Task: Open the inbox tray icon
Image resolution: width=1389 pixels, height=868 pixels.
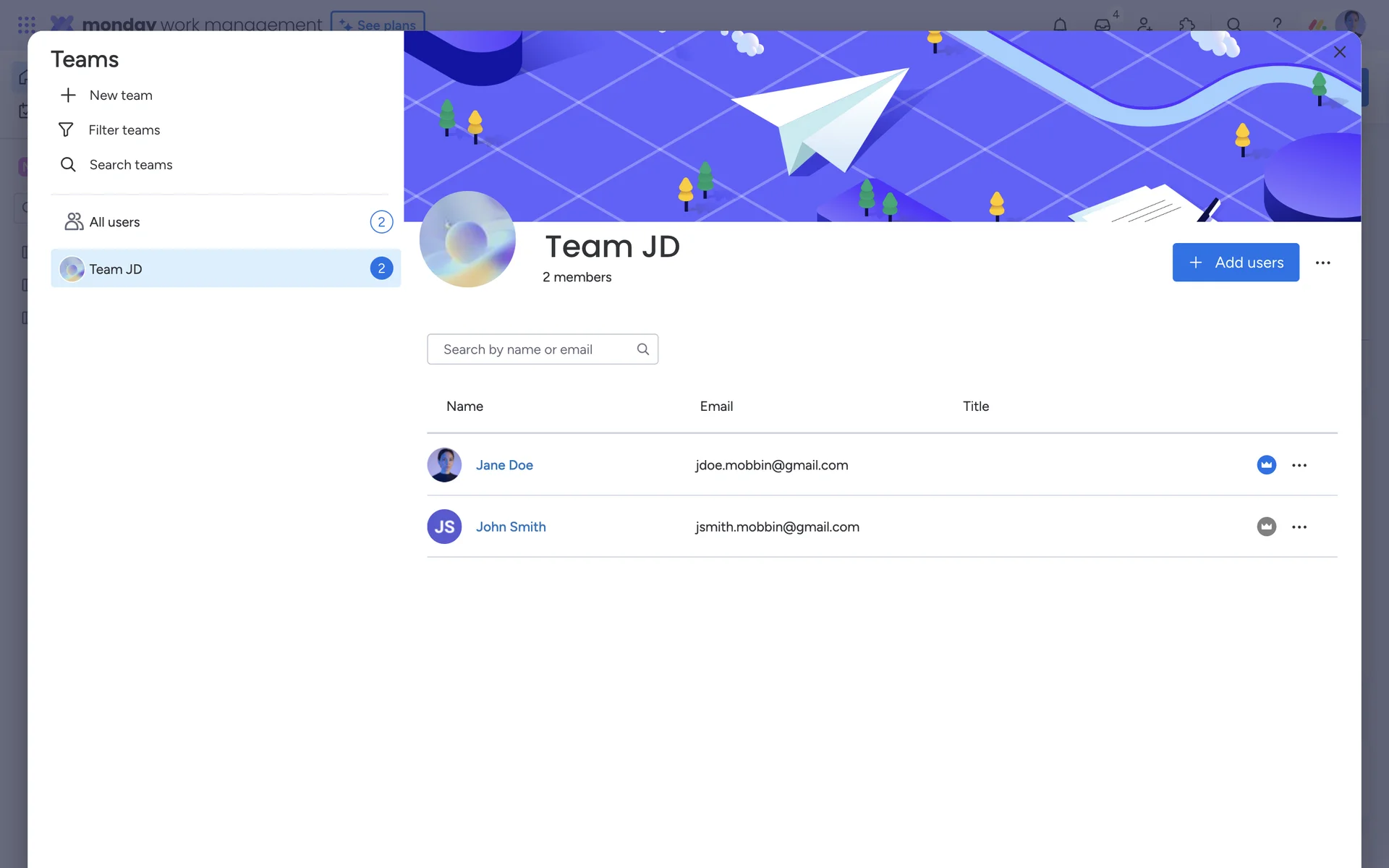Action: (1102, 25)
